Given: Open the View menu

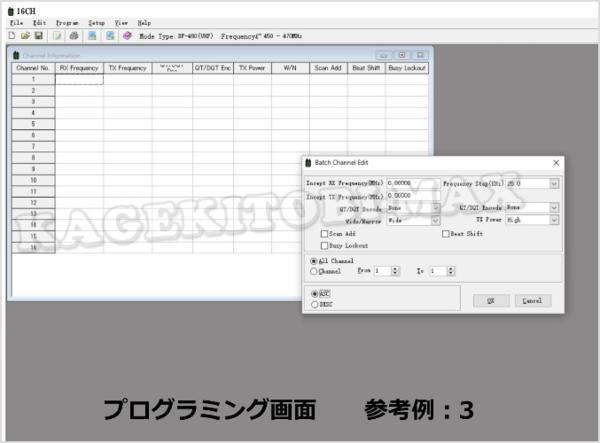Looking at the screenshot, I should 121,23.
